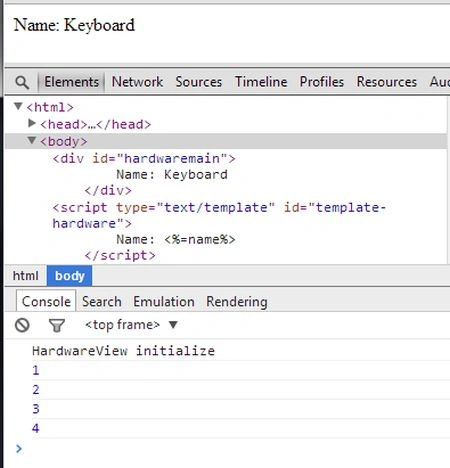Select the 'Name: Keyboard' text node in DOM
Screen dimensions: 450x468
(x=172, y=174)
